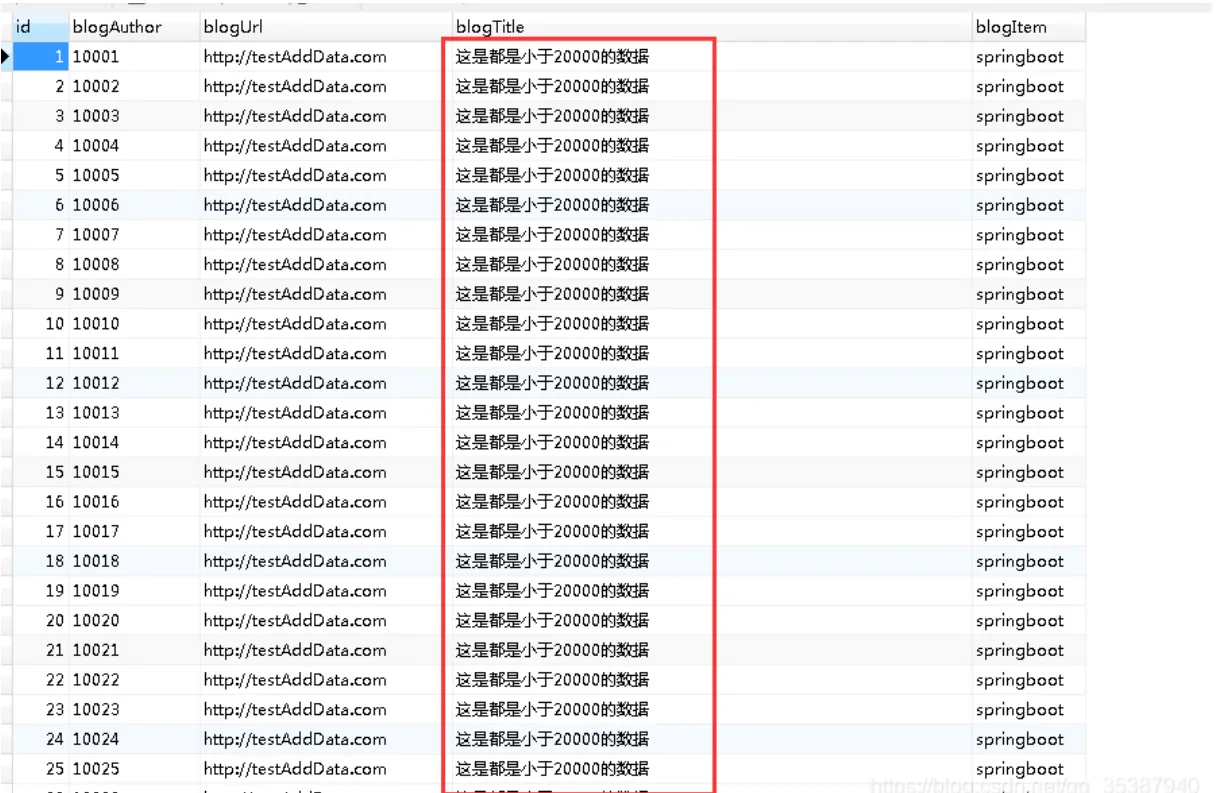Select blogUrl cell in row 10016

[325, 502]
